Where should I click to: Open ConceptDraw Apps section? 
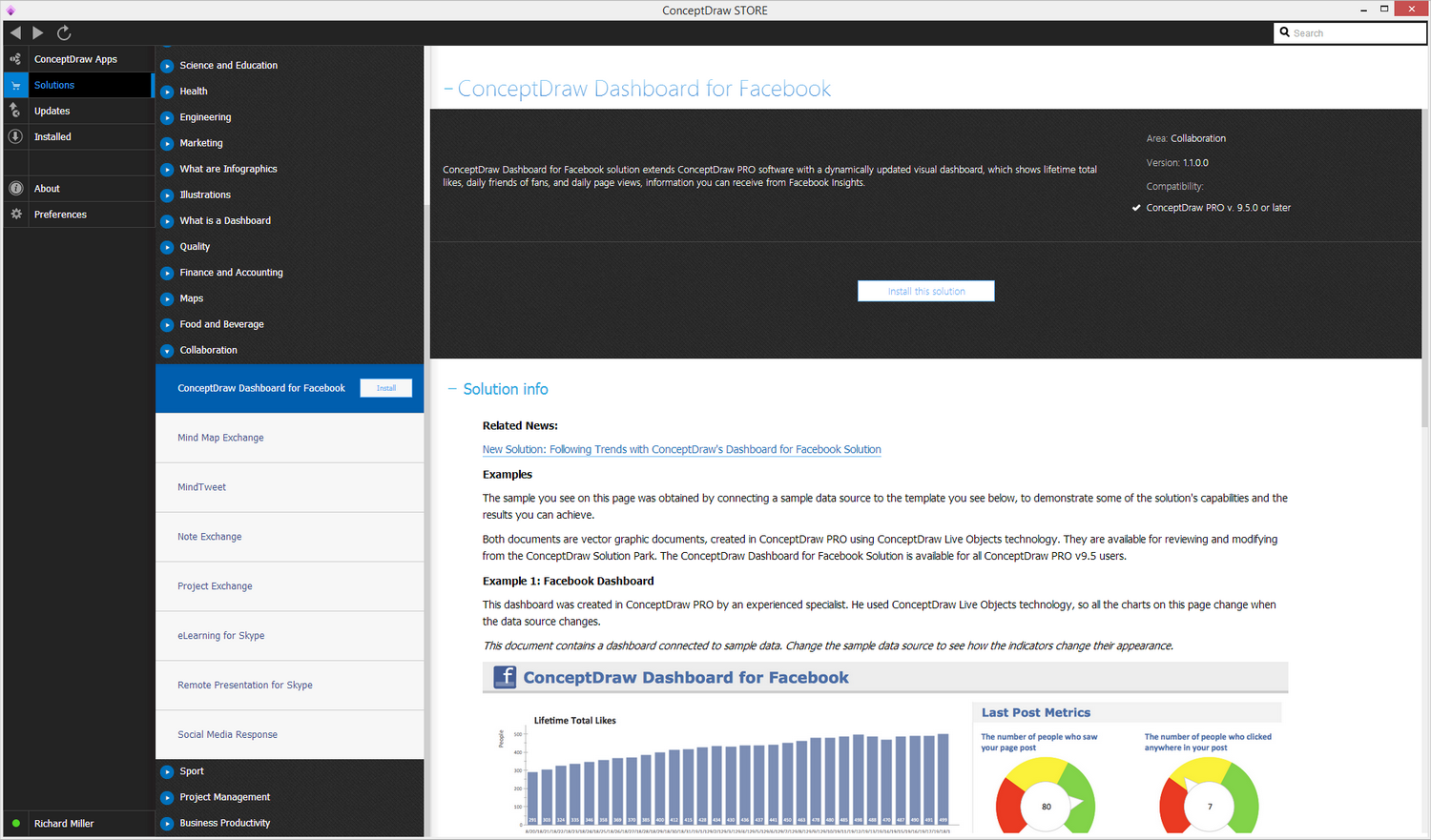(78, 59)
